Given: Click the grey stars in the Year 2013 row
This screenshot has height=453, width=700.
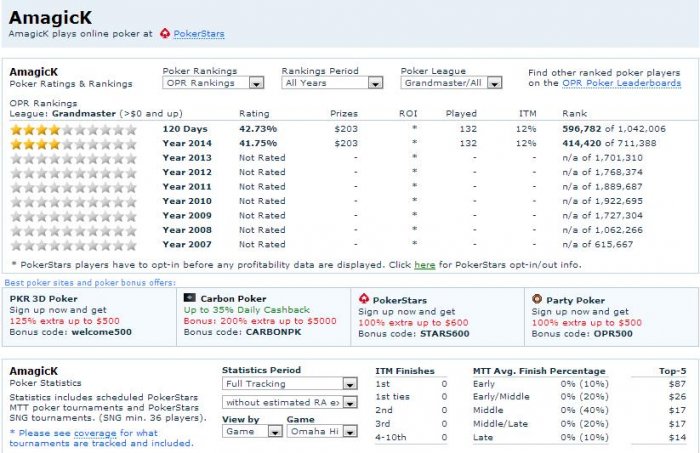Looking at the screenshot, I should [x=74, y=158].
